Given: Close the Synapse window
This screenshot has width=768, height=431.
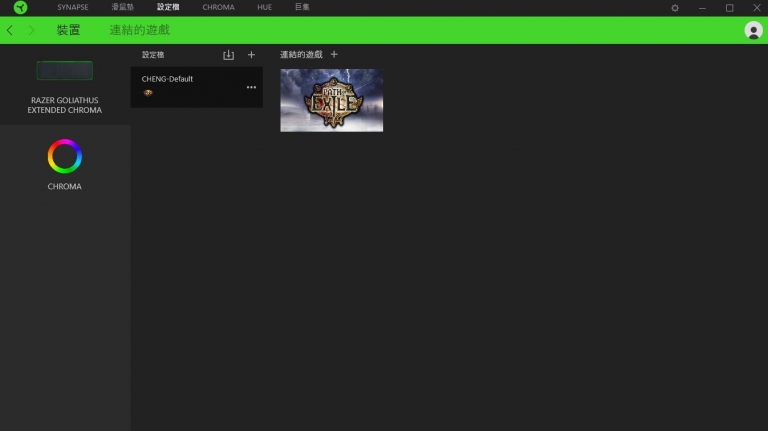Looking at the screenshot, I should pyautogui.click(x=757, y=8).
